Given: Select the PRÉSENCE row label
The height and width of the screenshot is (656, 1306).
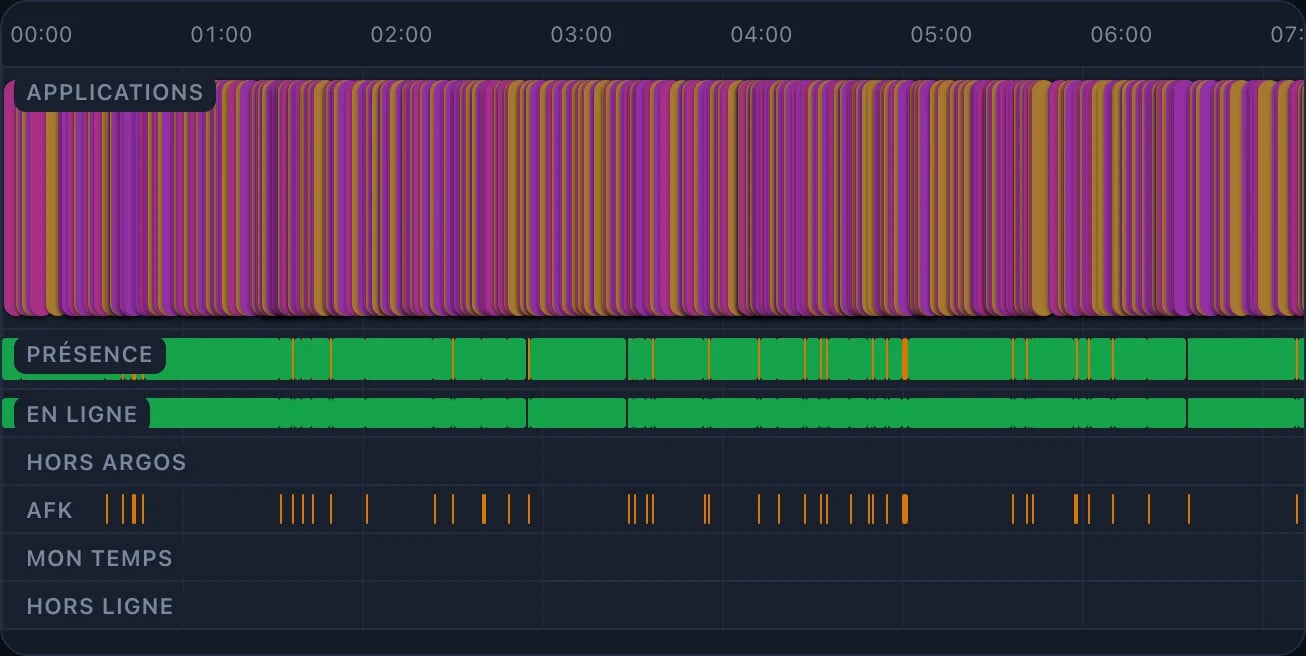Looking at the screenshot, I should click(90, 355).
